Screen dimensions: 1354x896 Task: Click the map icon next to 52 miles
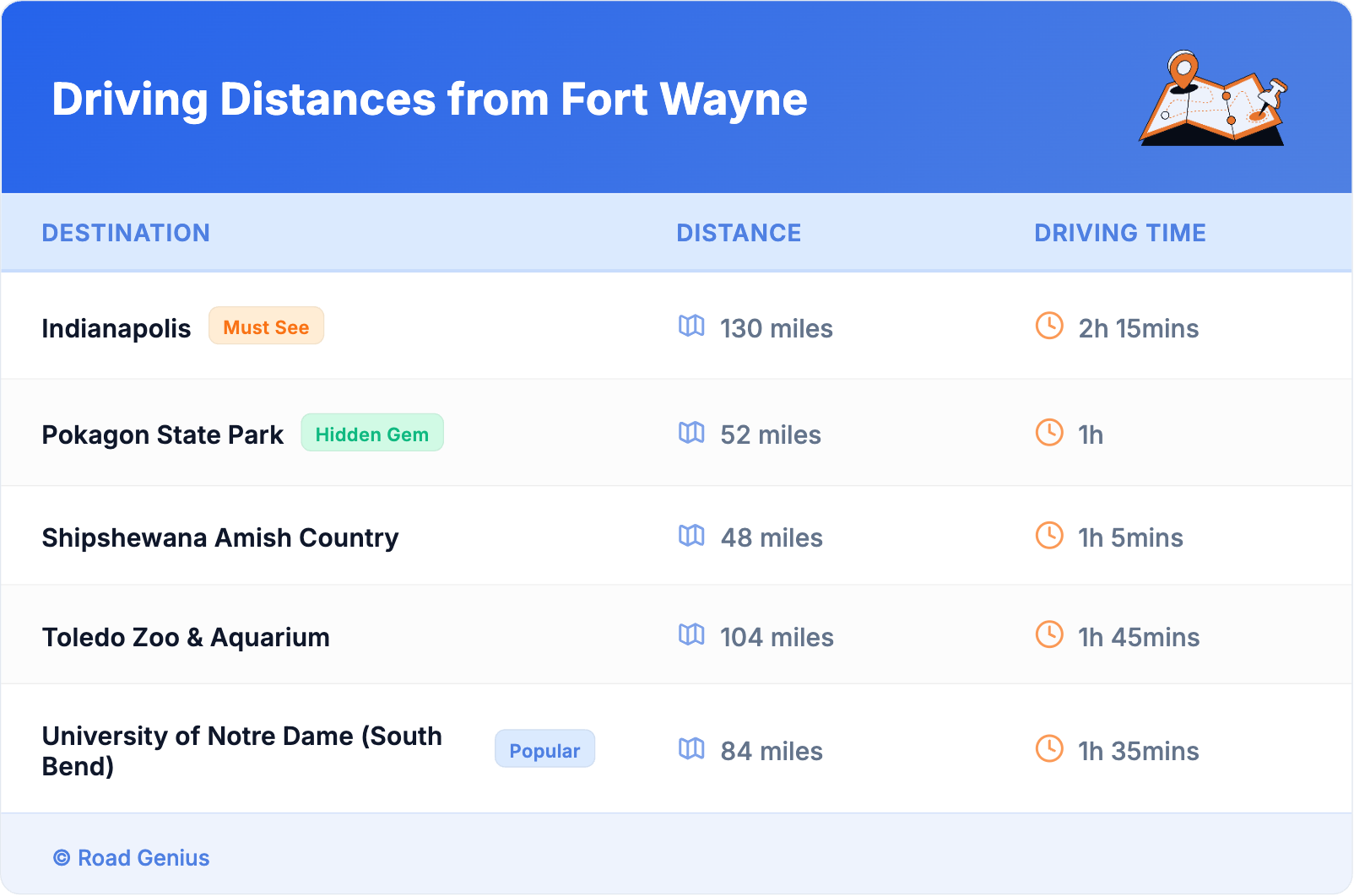point(691,433)
